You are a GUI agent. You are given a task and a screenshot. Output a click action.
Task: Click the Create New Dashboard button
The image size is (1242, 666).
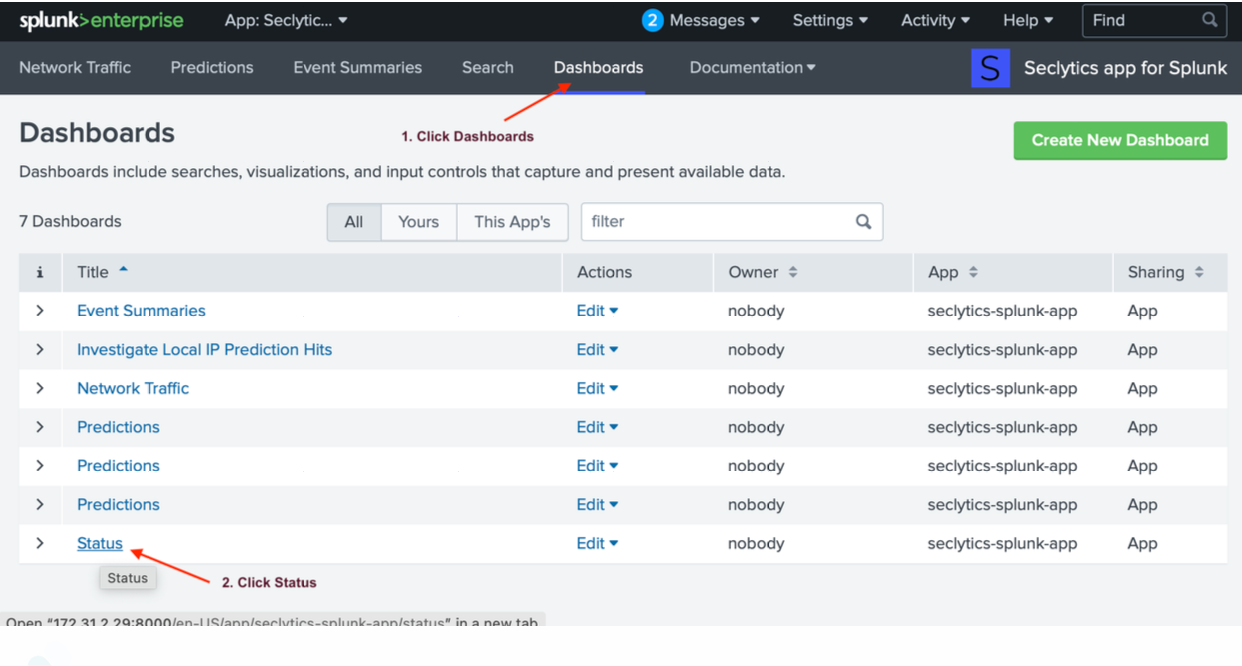[1120, 140]
